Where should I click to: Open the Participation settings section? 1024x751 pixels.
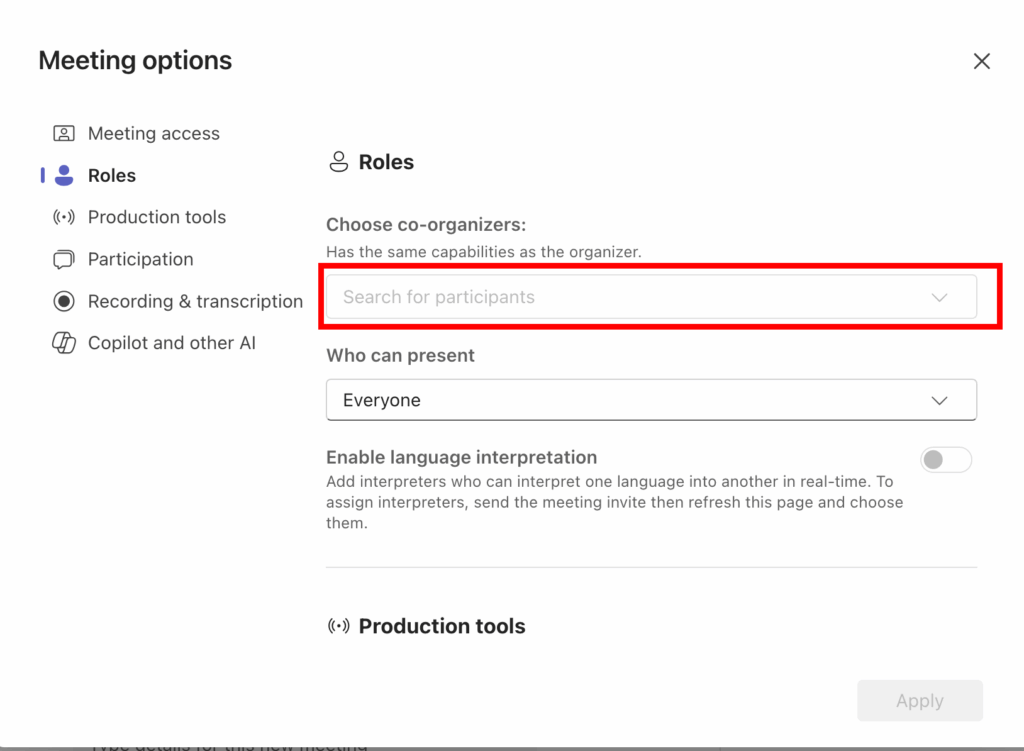click(x=140, y=259)
